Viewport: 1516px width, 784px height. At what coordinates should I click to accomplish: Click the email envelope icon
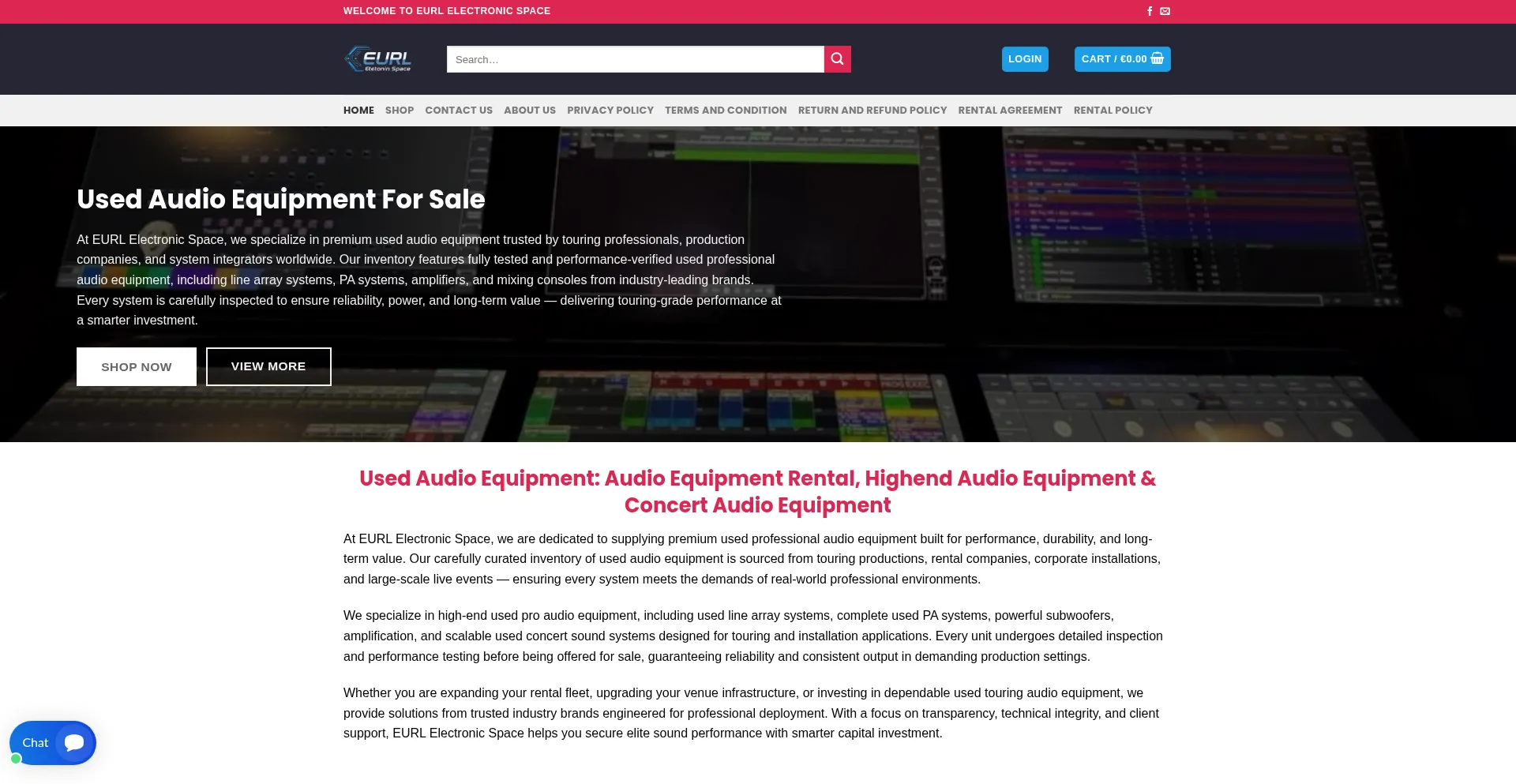[x=1165, y=11]
